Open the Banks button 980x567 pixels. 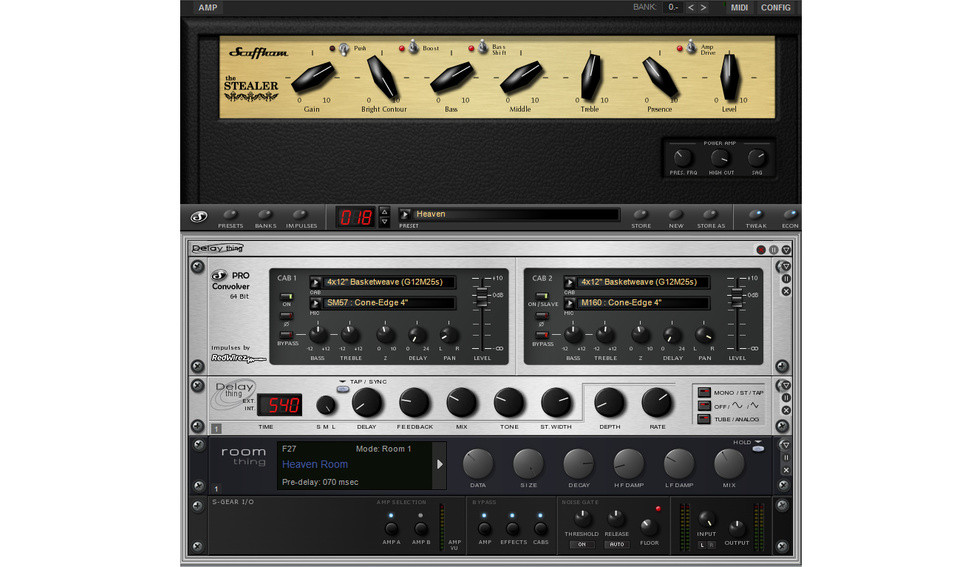point(265,215)
